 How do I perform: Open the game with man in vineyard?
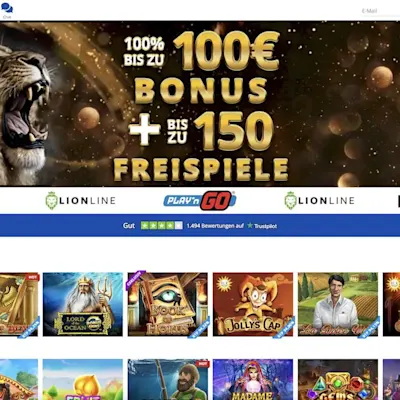(x=338, y=304)
